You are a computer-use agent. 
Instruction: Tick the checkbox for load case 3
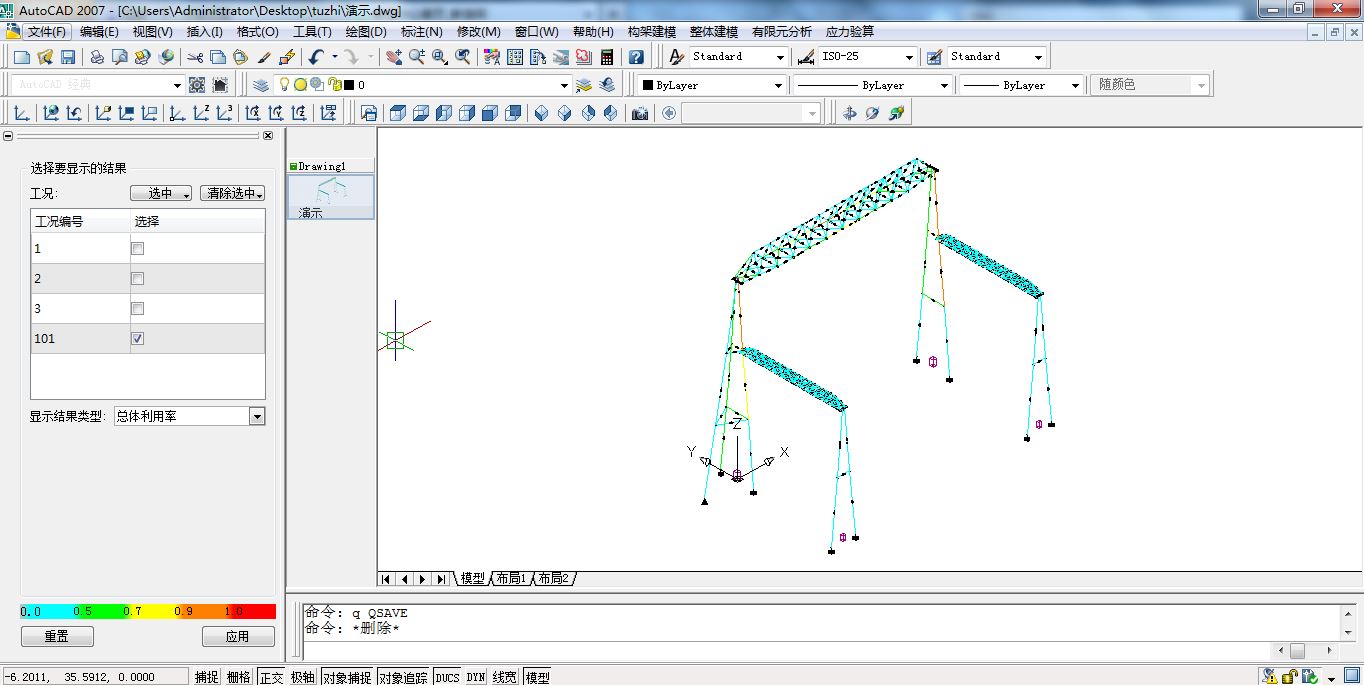coord(138,309)
